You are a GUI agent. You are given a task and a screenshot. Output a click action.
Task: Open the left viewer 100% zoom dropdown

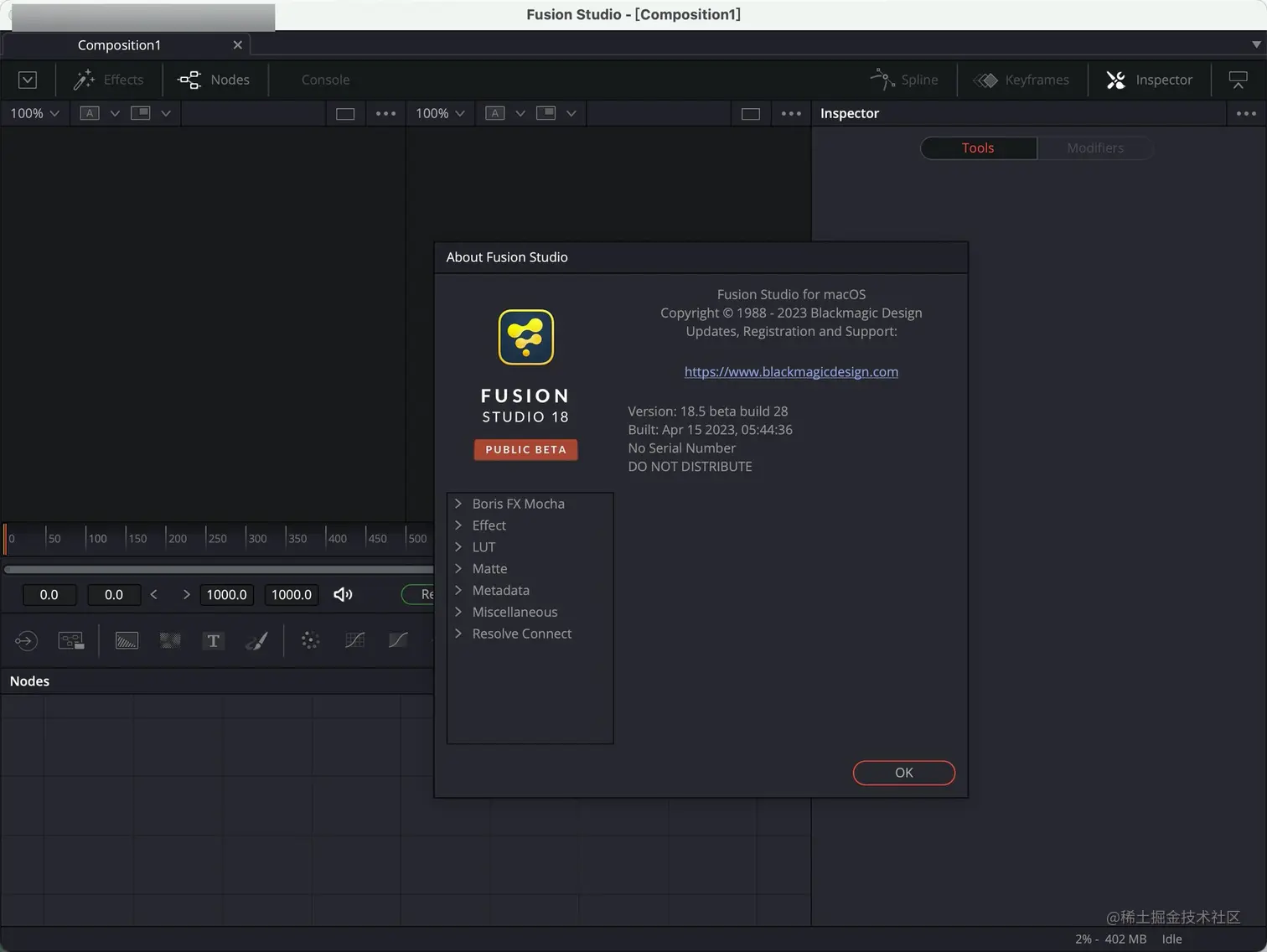tap(34, 113)
